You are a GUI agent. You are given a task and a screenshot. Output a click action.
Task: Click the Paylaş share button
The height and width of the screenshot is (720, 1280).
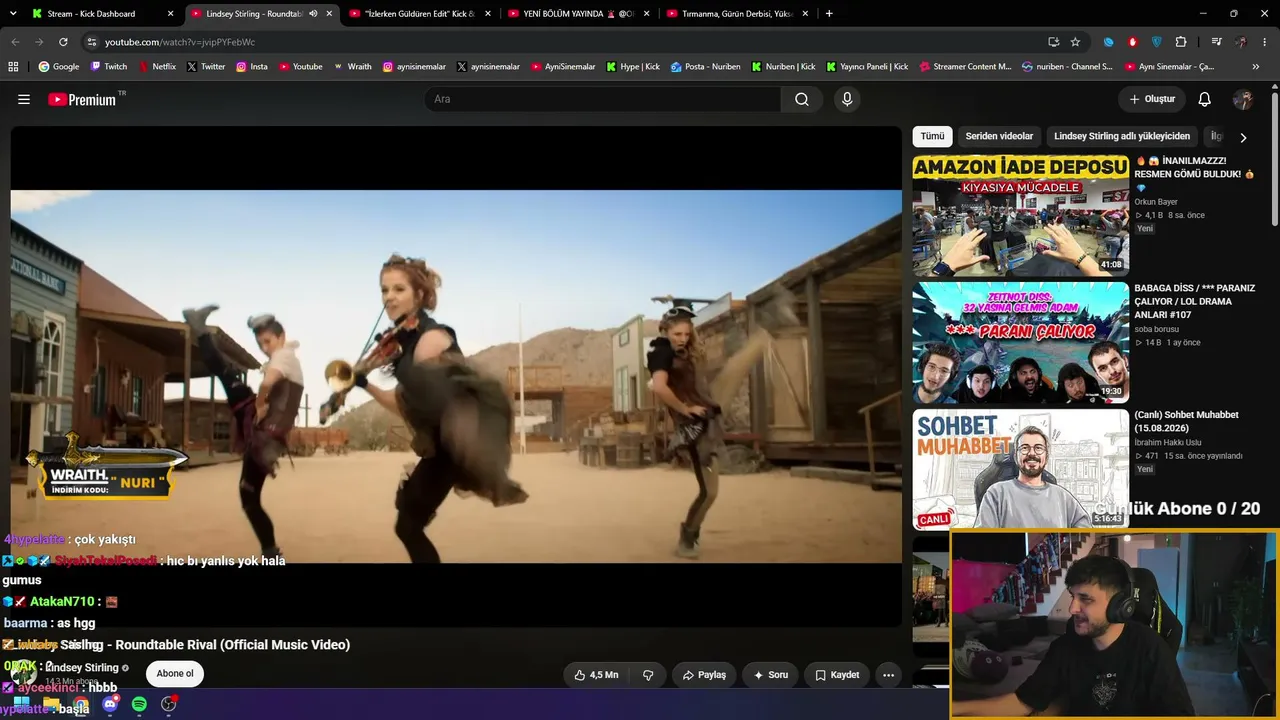(x=704, y=675)
